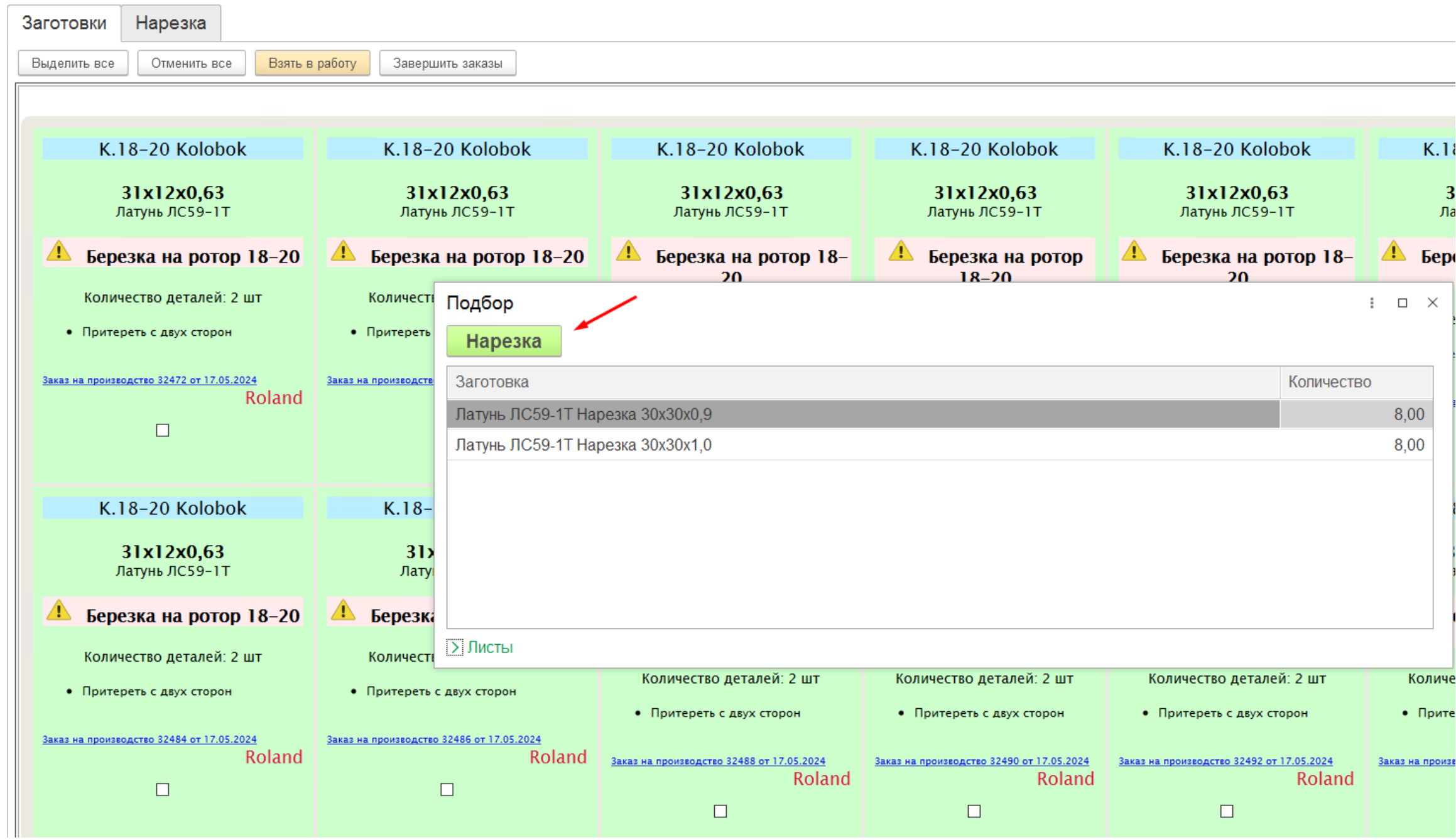
Task: Click the three-dot menu in Подбор dialog
Action: click(x=1371, y=303)
